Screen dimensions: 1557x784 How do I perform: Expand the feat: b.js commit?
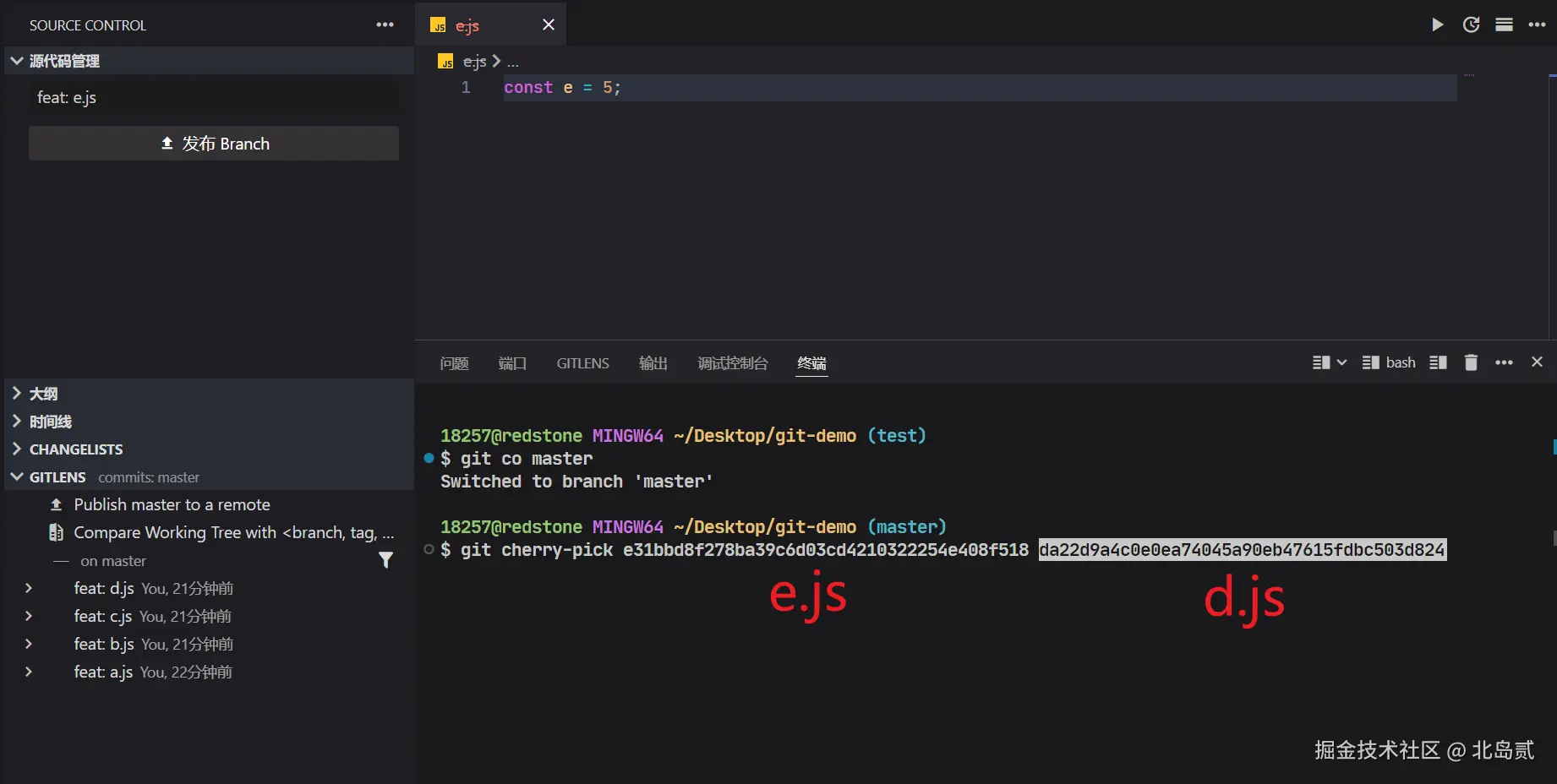coord(29,644)
